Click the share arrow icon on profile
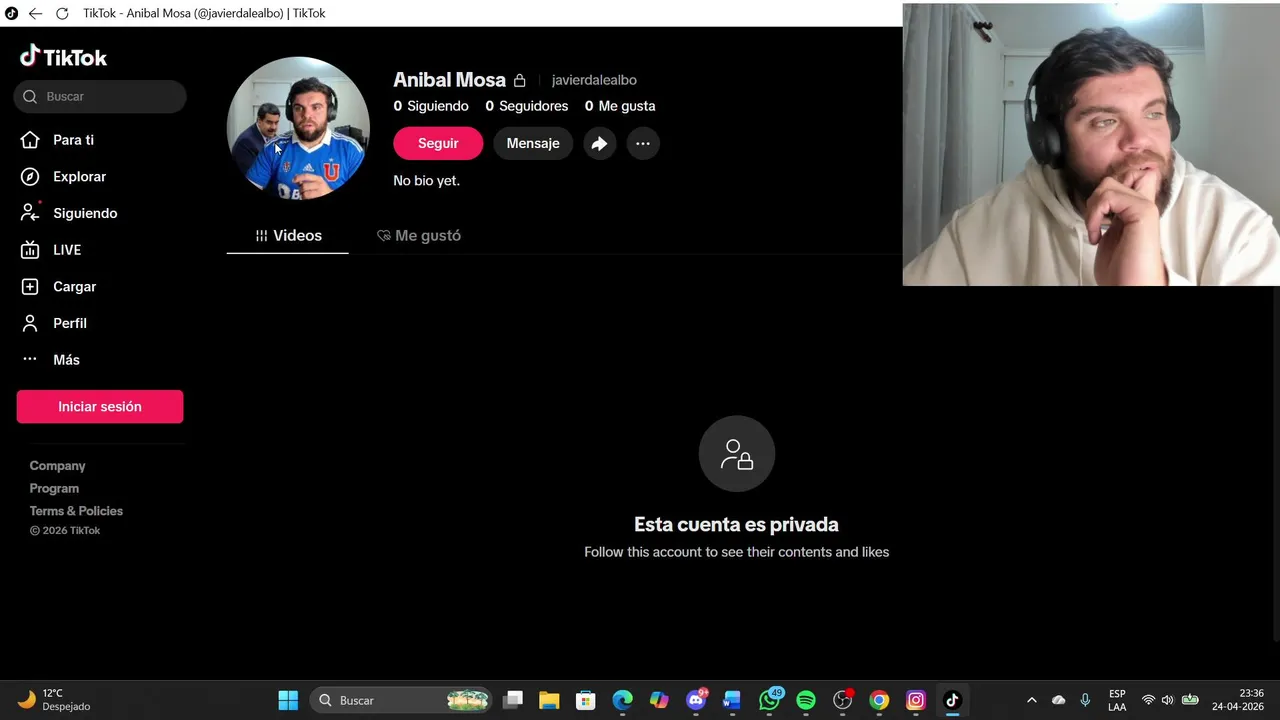The height and width of the screenshot is (720, 1280). click(599, 143)
